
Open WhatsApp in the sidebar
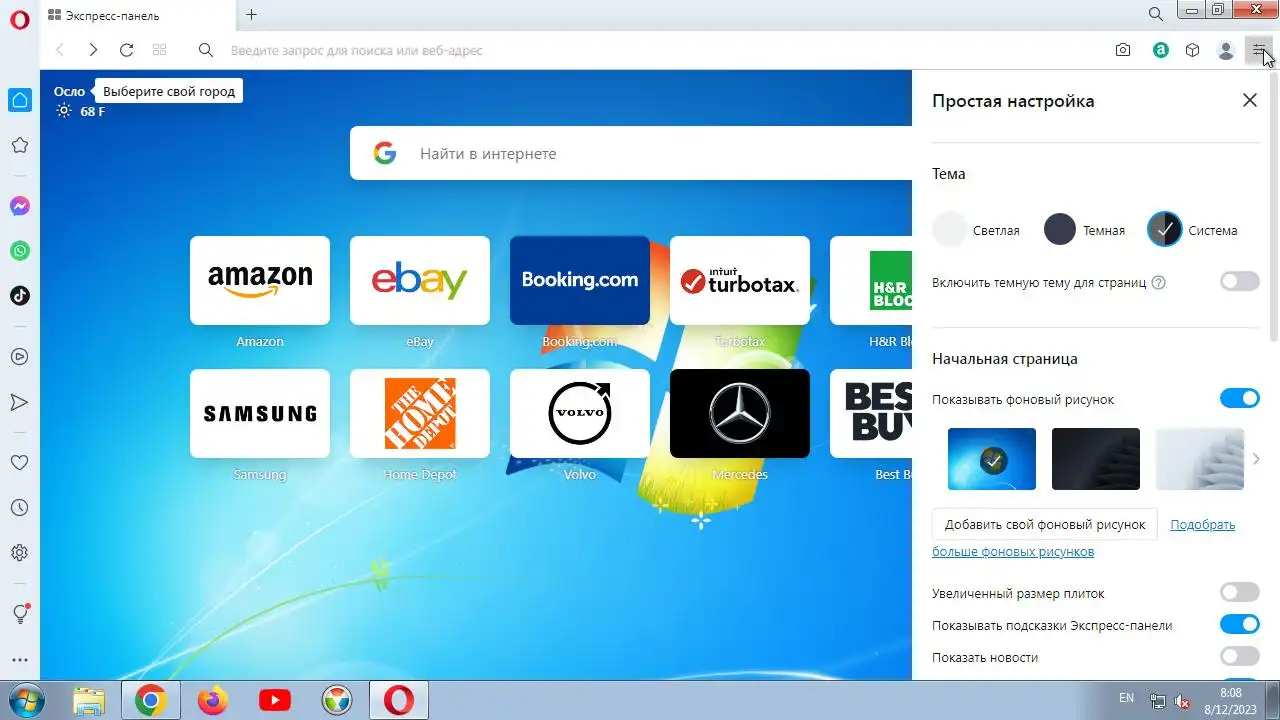point(19,251)
